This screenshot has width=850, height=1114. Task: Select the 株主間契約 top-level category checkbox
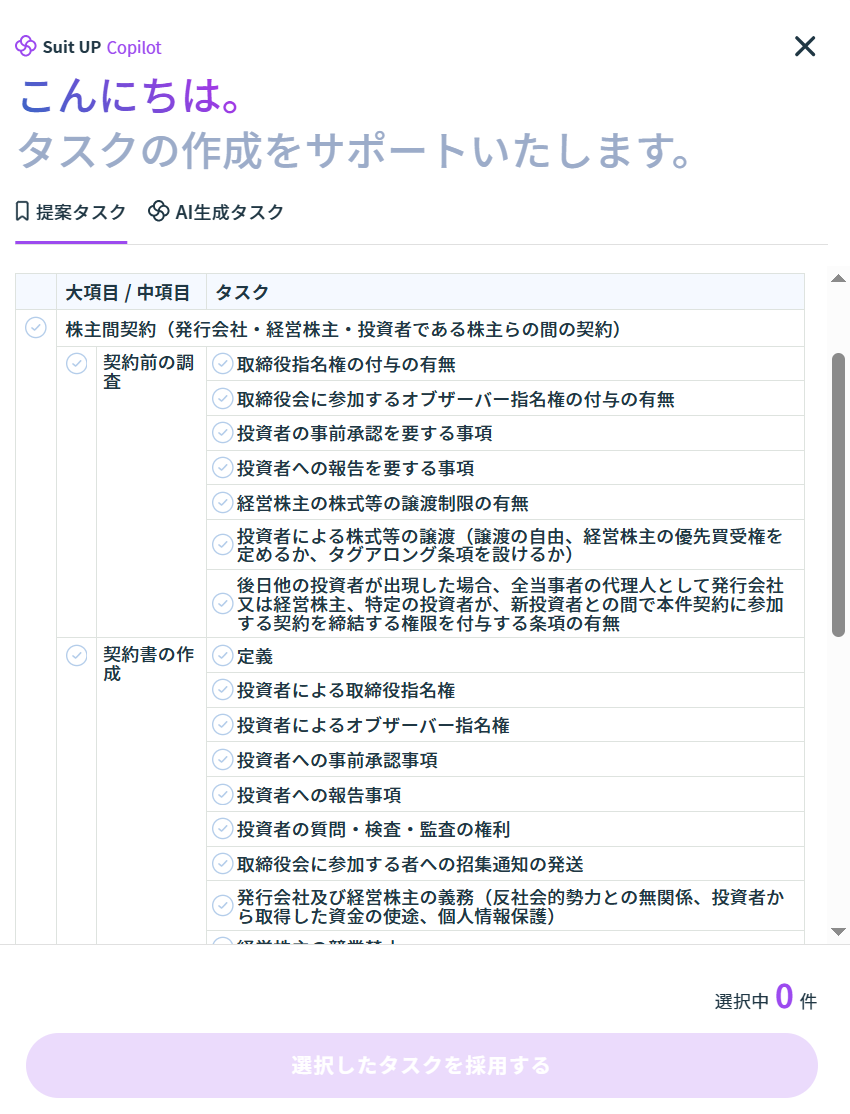pyautogui.click(x=36, y=328)
